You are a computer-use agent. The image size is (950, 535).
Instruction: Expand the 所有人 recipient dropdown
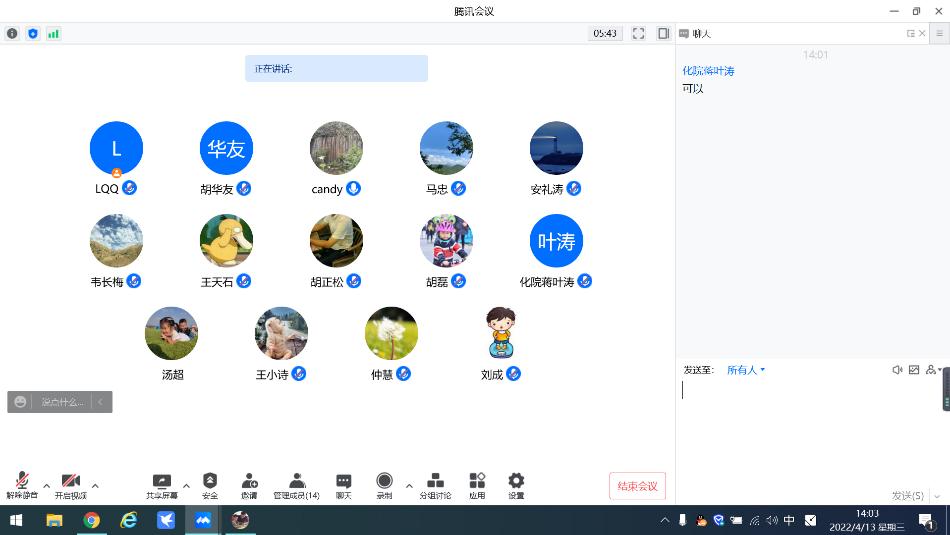coord(746,370)
